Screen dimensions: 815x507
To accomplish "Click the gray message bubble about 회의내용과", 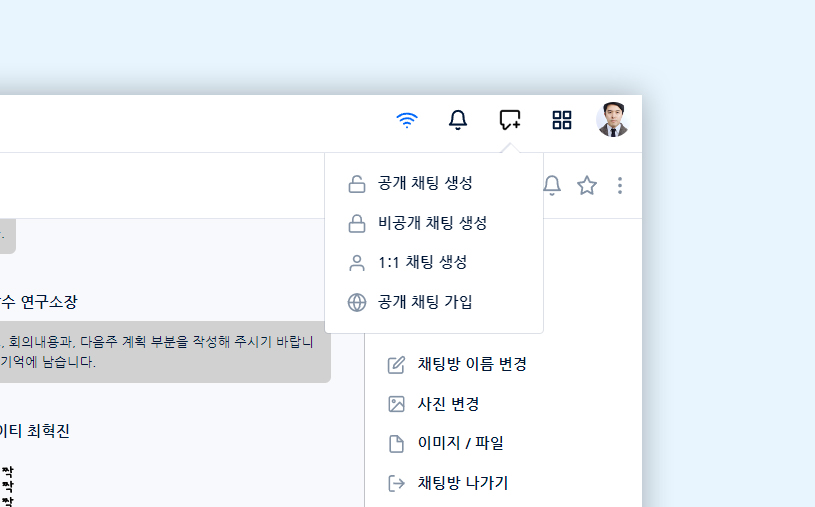I will pos(165,352).
